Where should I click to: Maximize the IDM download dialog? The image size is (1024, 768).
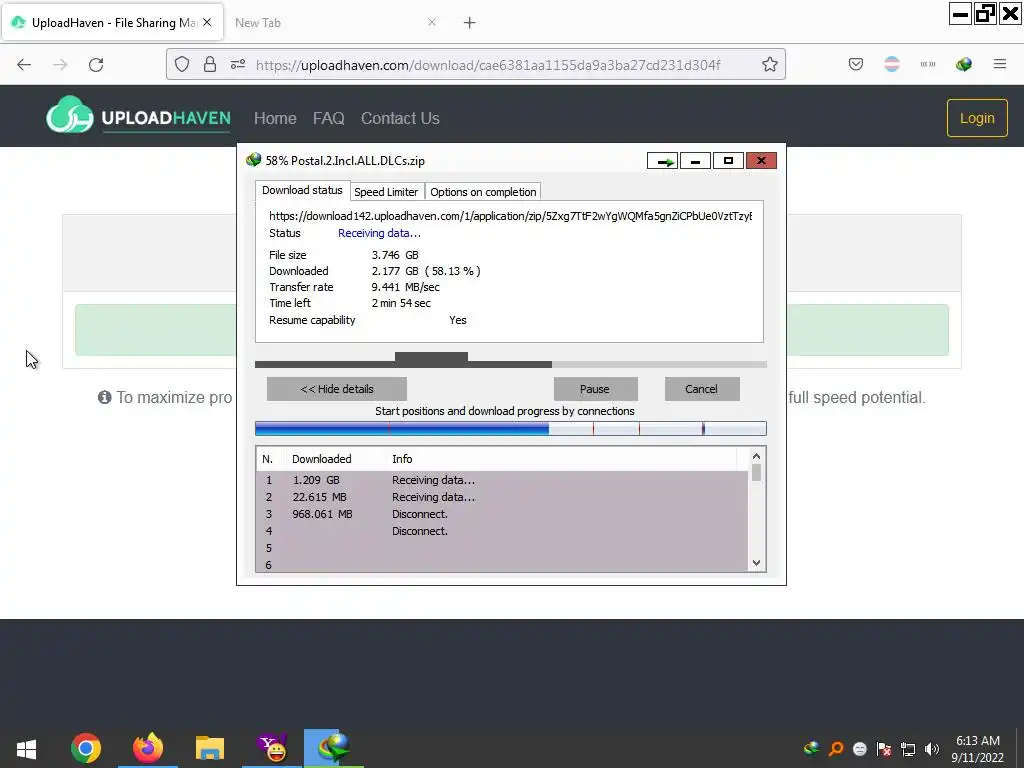pos(728,161)
